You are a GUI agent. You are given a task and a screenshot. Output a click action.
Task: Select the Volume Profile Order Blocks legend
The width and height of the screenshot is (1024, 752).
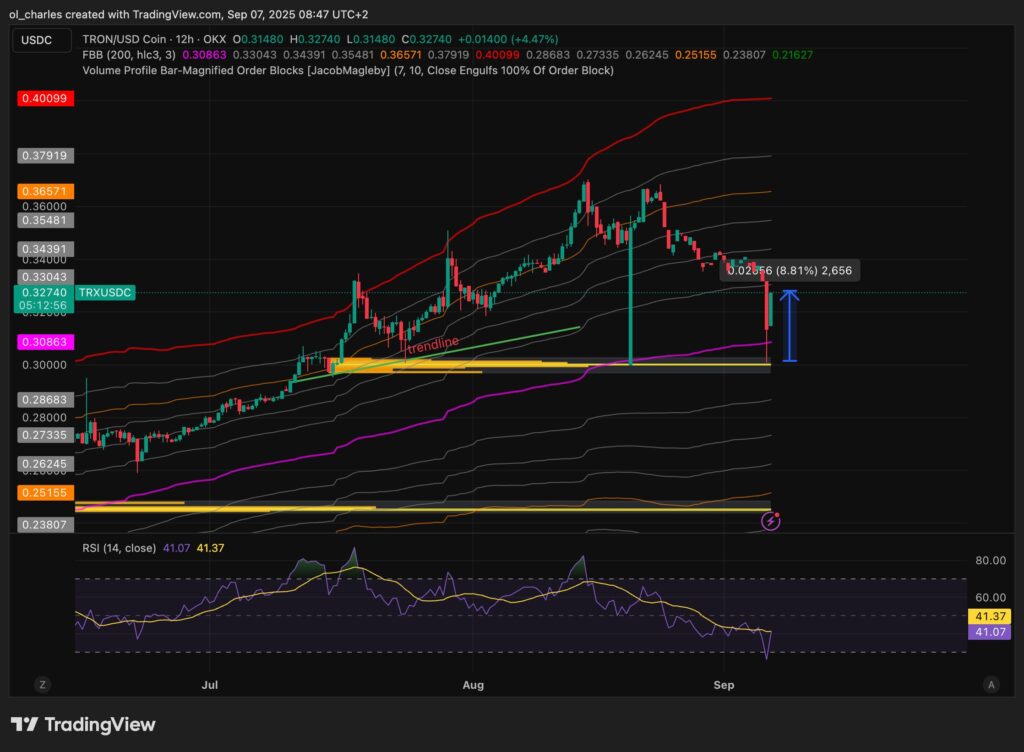pyautogui.click(x=347, y=70)
